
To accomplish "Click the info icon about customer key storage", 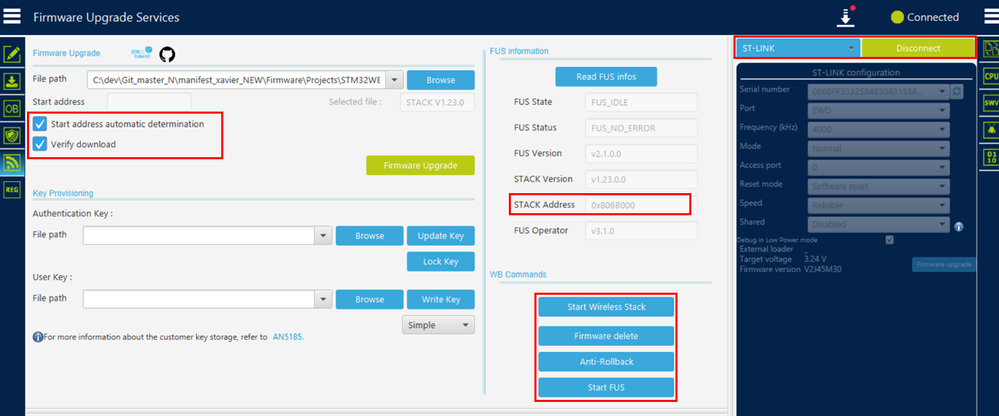I will click(x=38, y=337).
